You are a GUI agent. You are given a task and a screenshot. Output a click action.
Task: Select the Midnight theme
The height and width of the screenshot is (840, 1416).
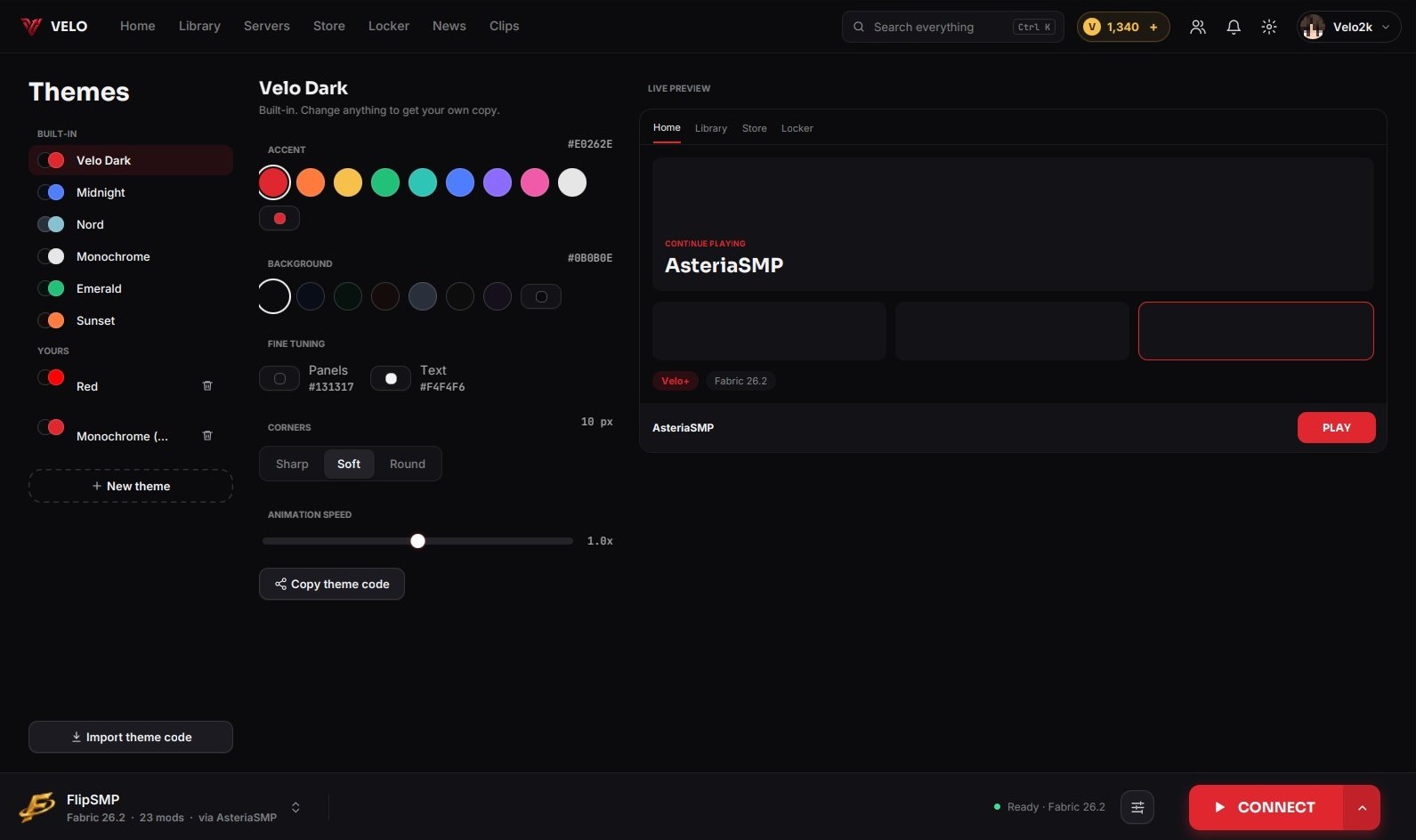[x=131, y=192]
